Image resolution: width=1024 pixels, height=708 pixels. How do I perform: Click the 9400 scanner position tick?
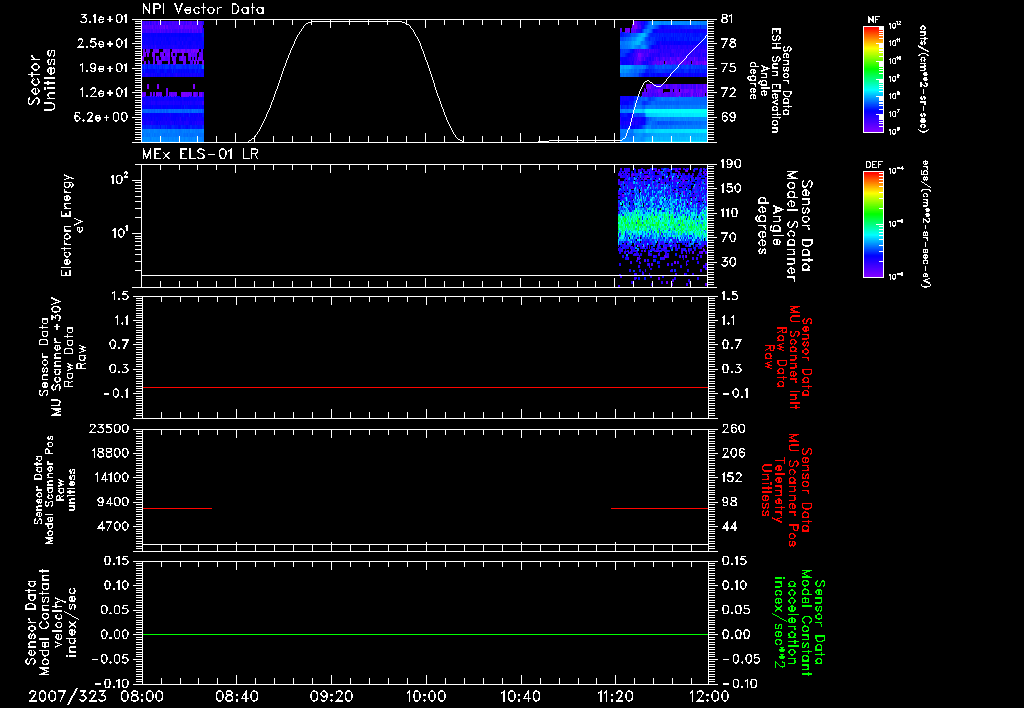[x=113, y=502]
